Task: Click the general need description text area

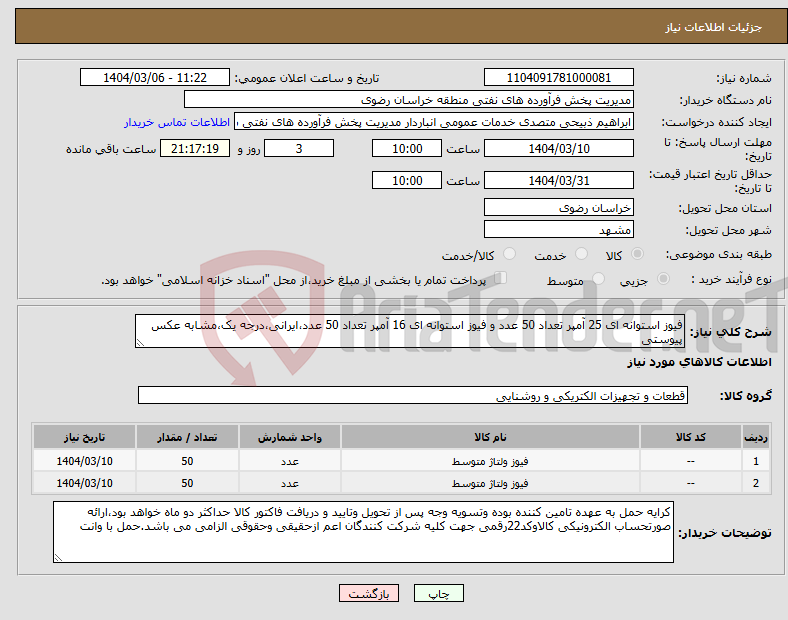Action: (410, 331)
